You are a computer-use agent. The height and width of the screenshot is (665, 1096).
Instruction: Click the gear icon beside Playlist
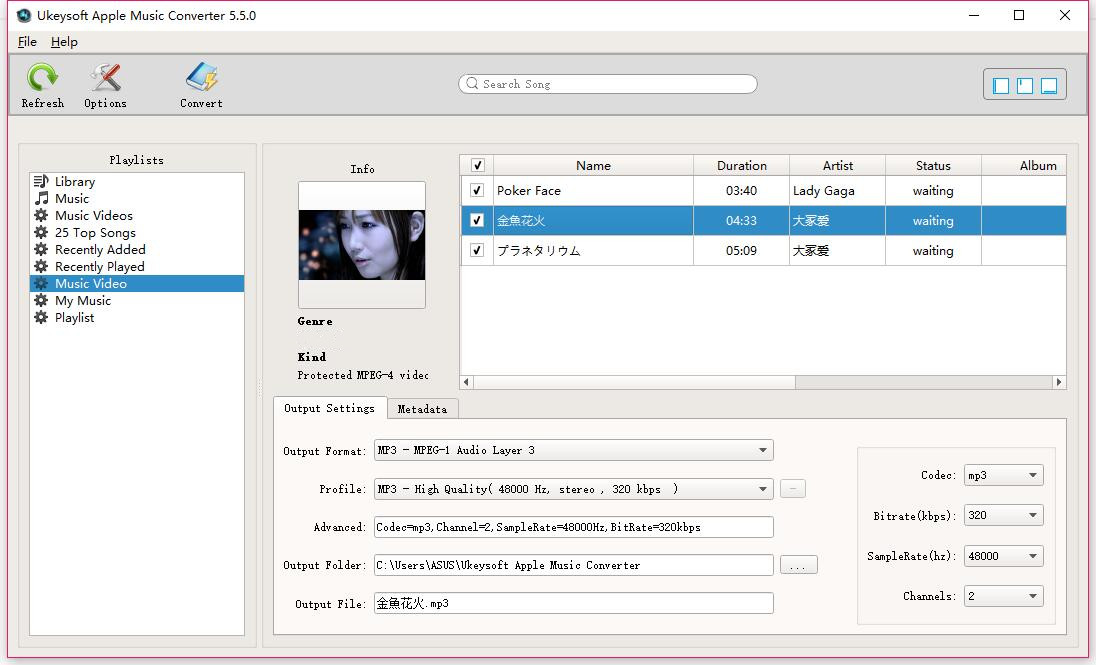[41, 317]
